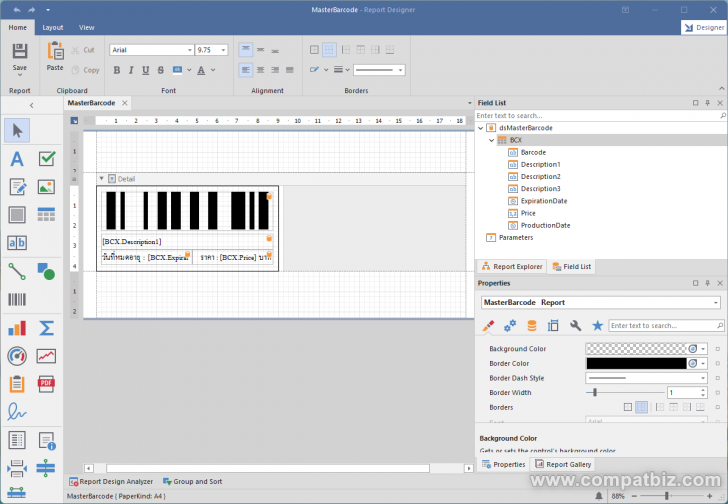This screenshot has width=728, height=504.
Task: Switch to the Layout ribbon tab
Action: (52, 27)
